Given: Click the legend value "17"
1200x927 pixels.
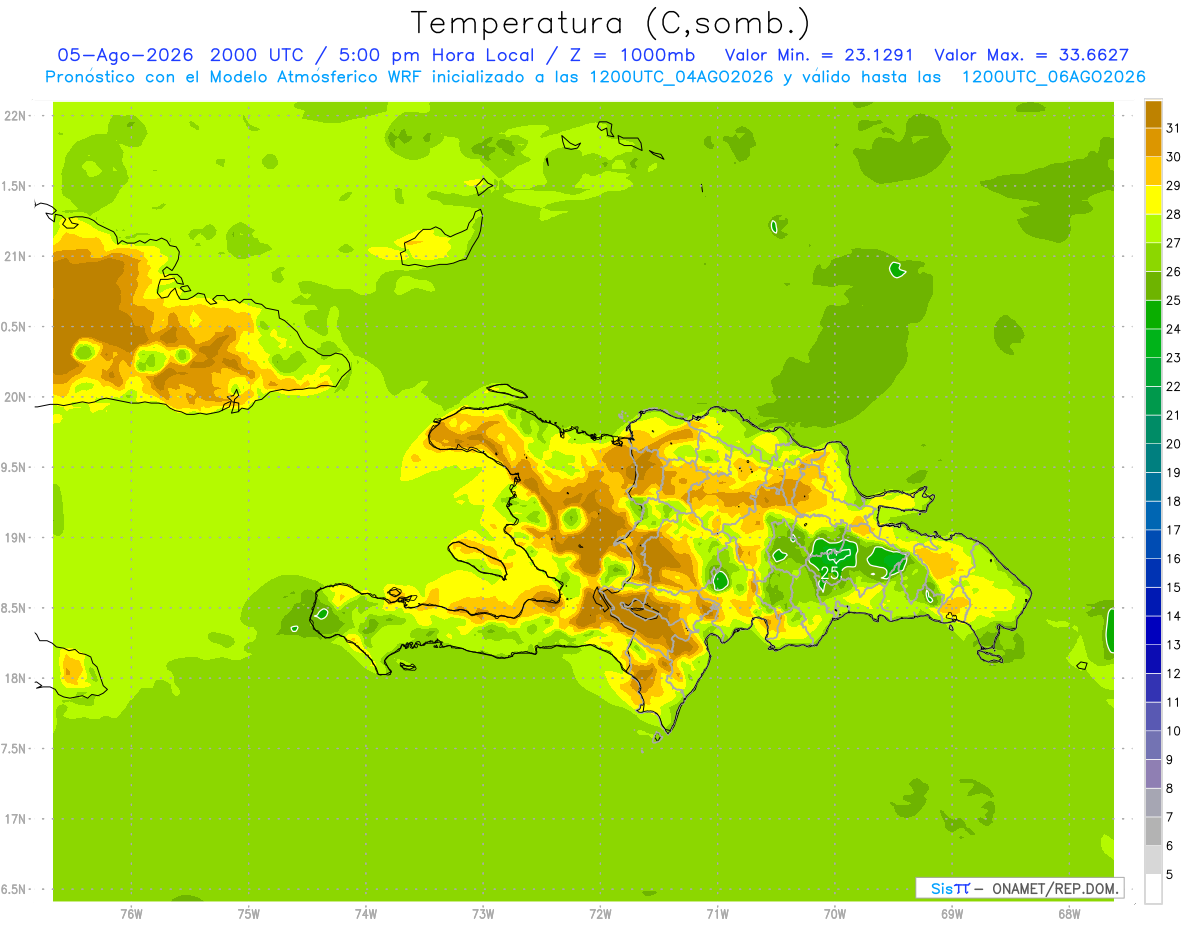Looking at the screenshot, I should coord(1174,530).
